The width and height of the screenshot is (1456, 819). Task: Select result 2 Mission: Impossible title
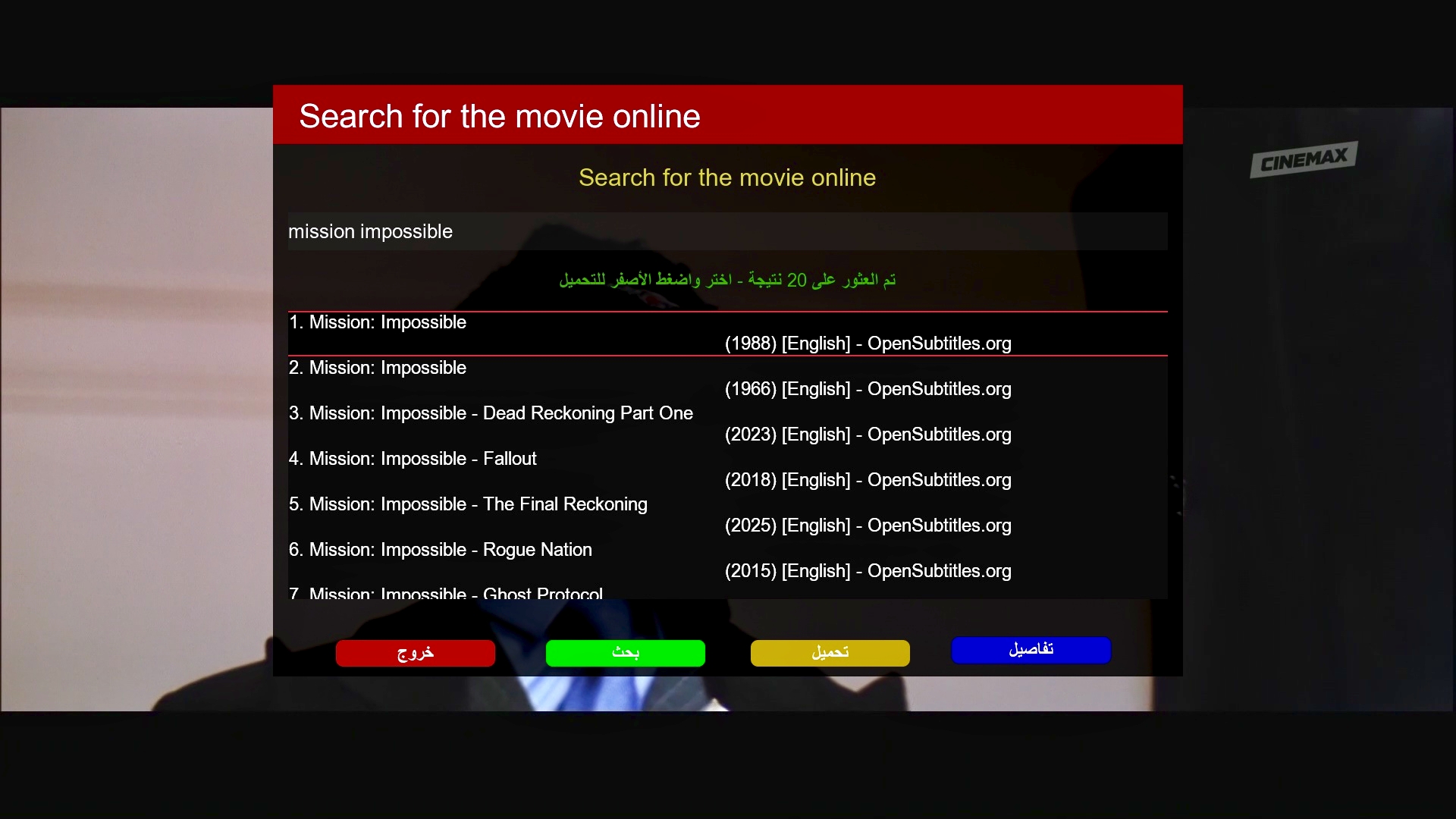click(378, 368)
